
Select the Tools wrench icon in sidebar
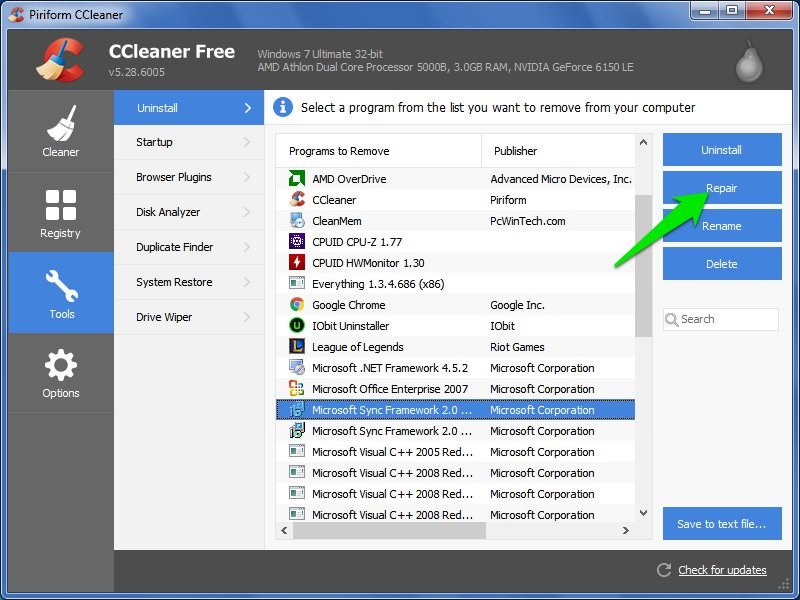pos(62,286)
